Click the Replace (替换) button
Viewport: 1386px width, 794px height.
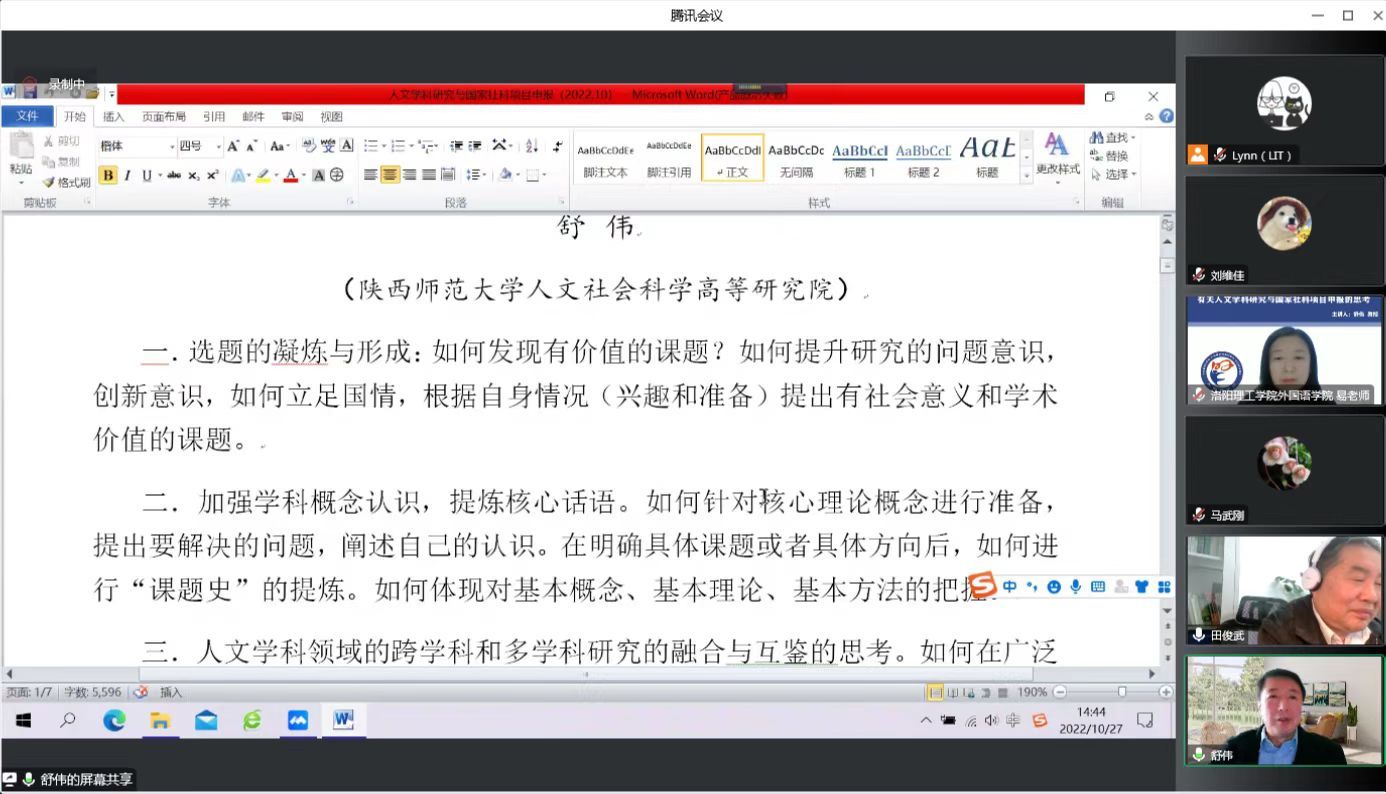1109,156
